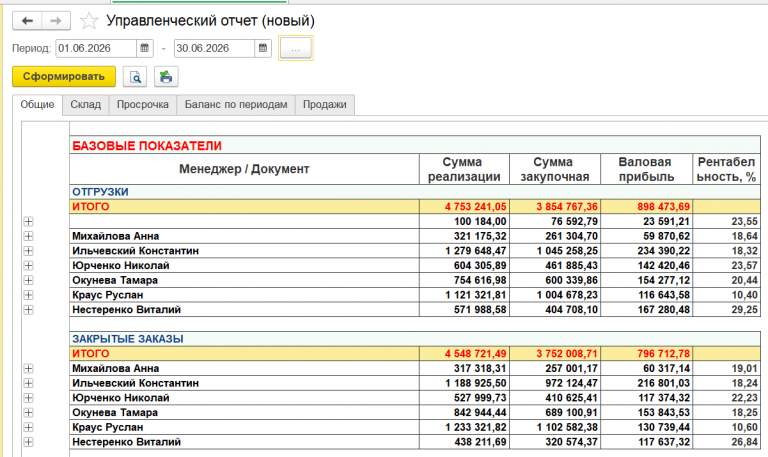Screen dimensions: 768x457
Task: Click the period end date field 30.06.2026
Action: pos(215,48)
